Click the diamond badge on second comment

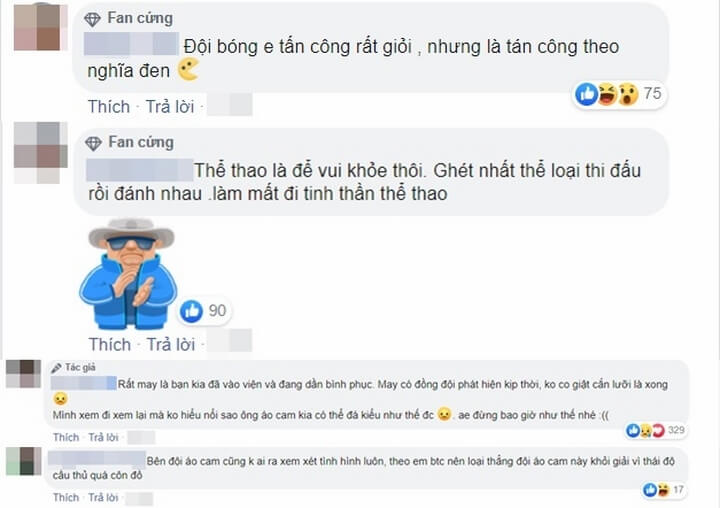pyautogui.click(x=93, y=144)
